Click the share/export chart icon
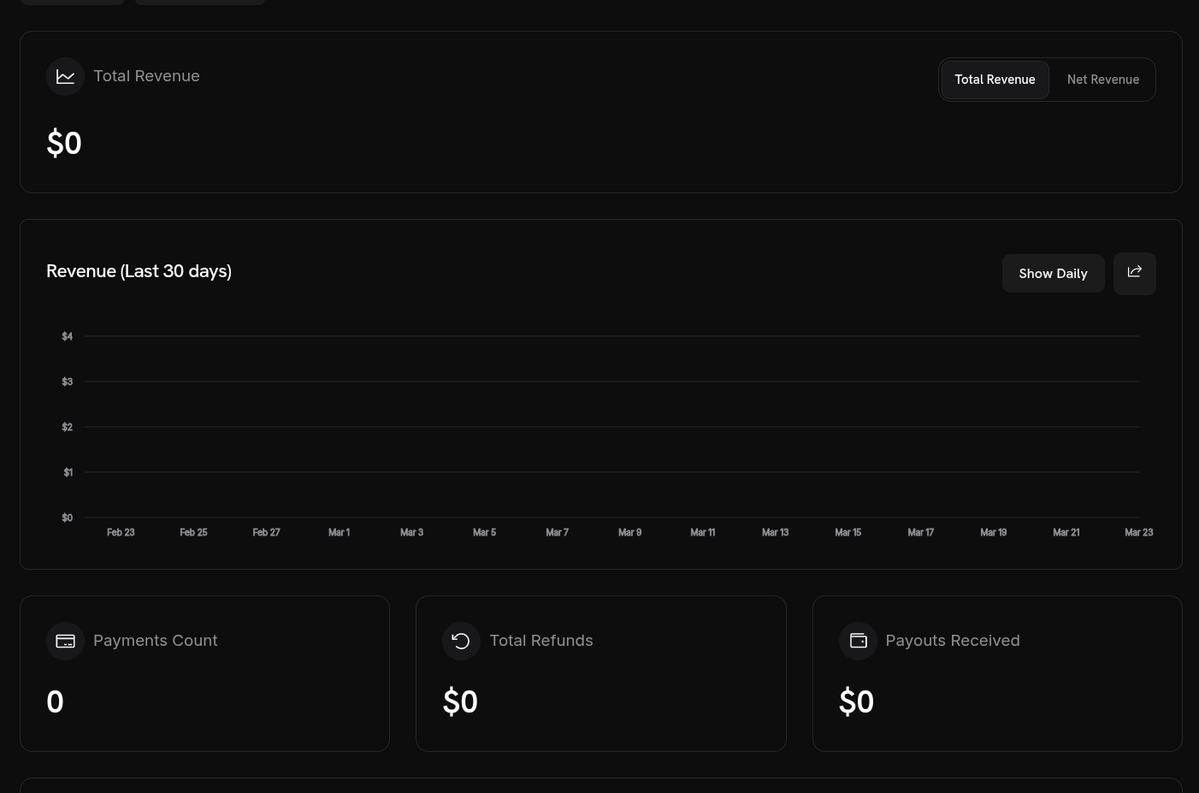The image size is (1199, 793). [1134, 273]
